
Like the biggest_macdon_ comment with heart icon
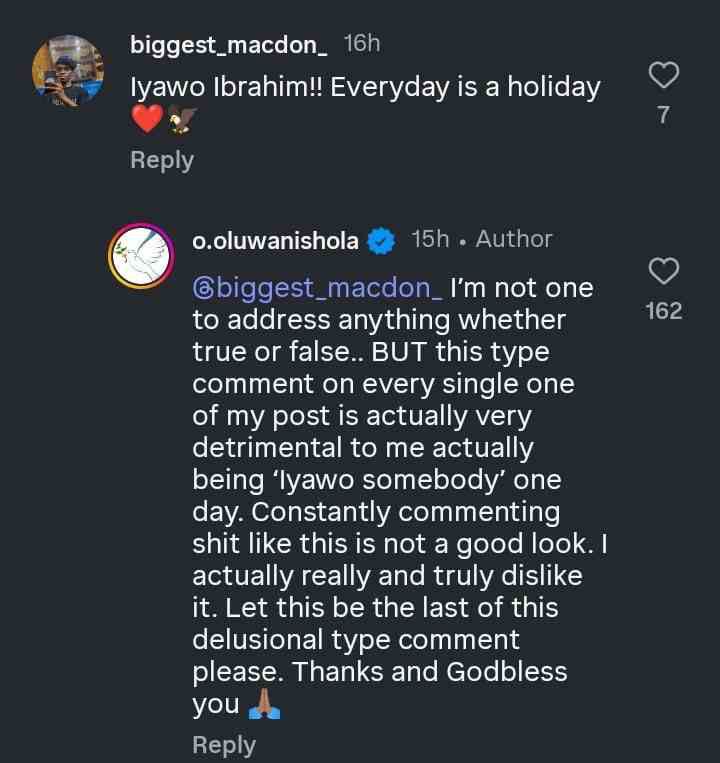tap(664, 75)
